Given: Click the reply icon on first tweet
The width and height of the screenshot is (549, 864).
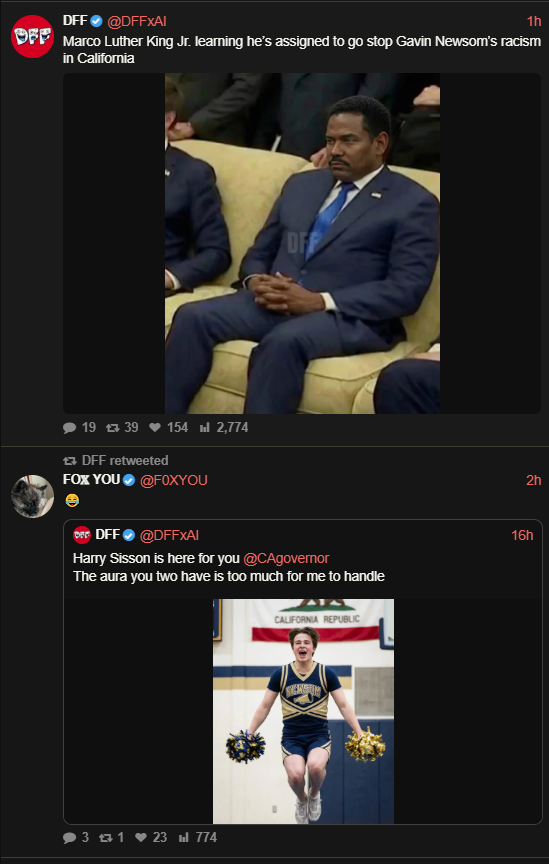Looking at the screenshot, I should tap(69, 428).
